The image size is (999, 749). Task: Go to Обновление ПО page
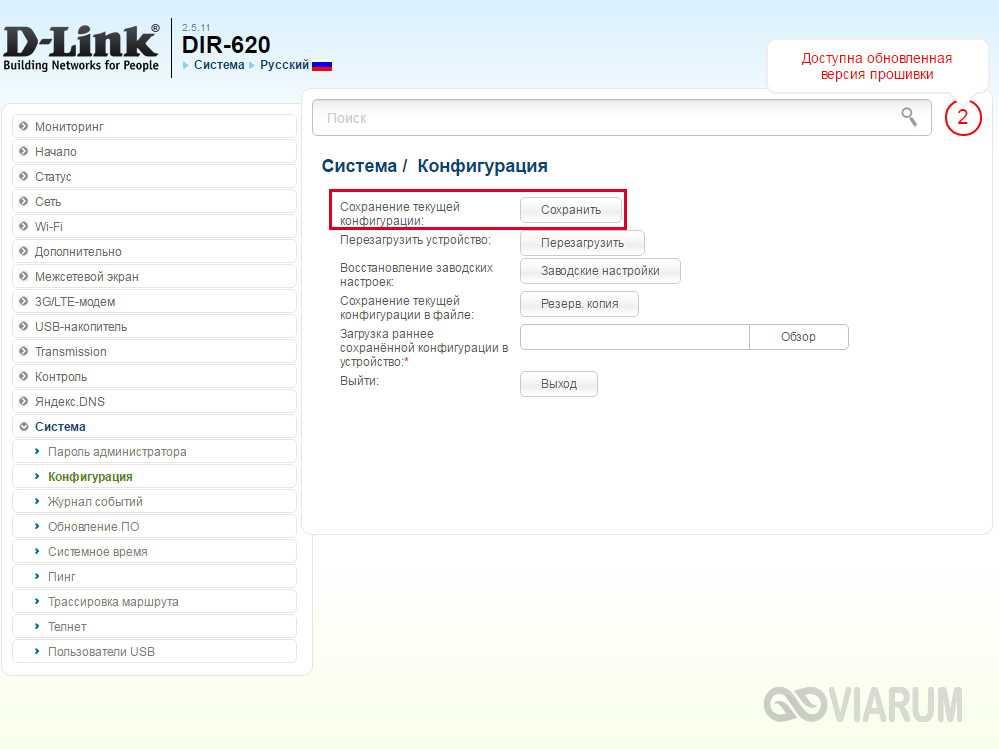93,527
